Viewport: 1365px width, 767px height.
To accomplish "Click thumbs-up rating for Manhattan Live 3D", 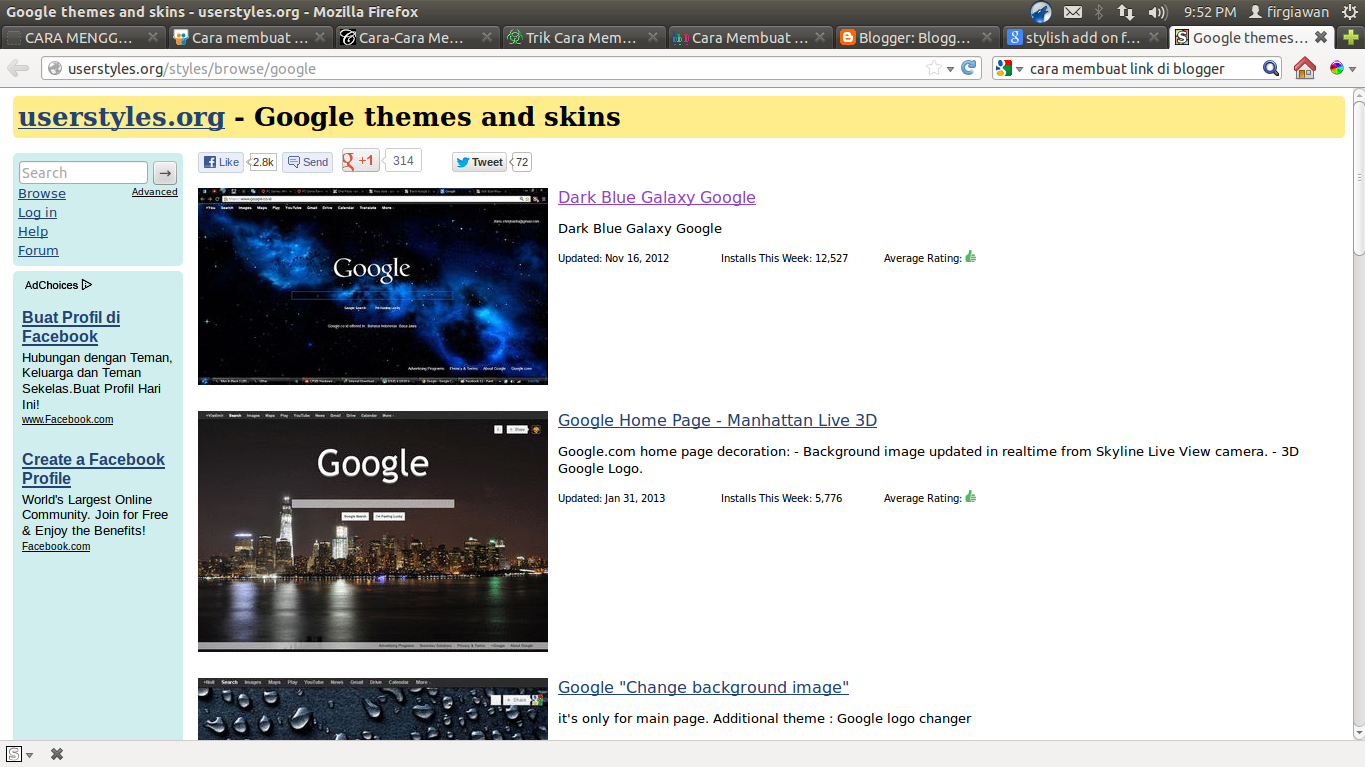I will click(x=970, y=497).
